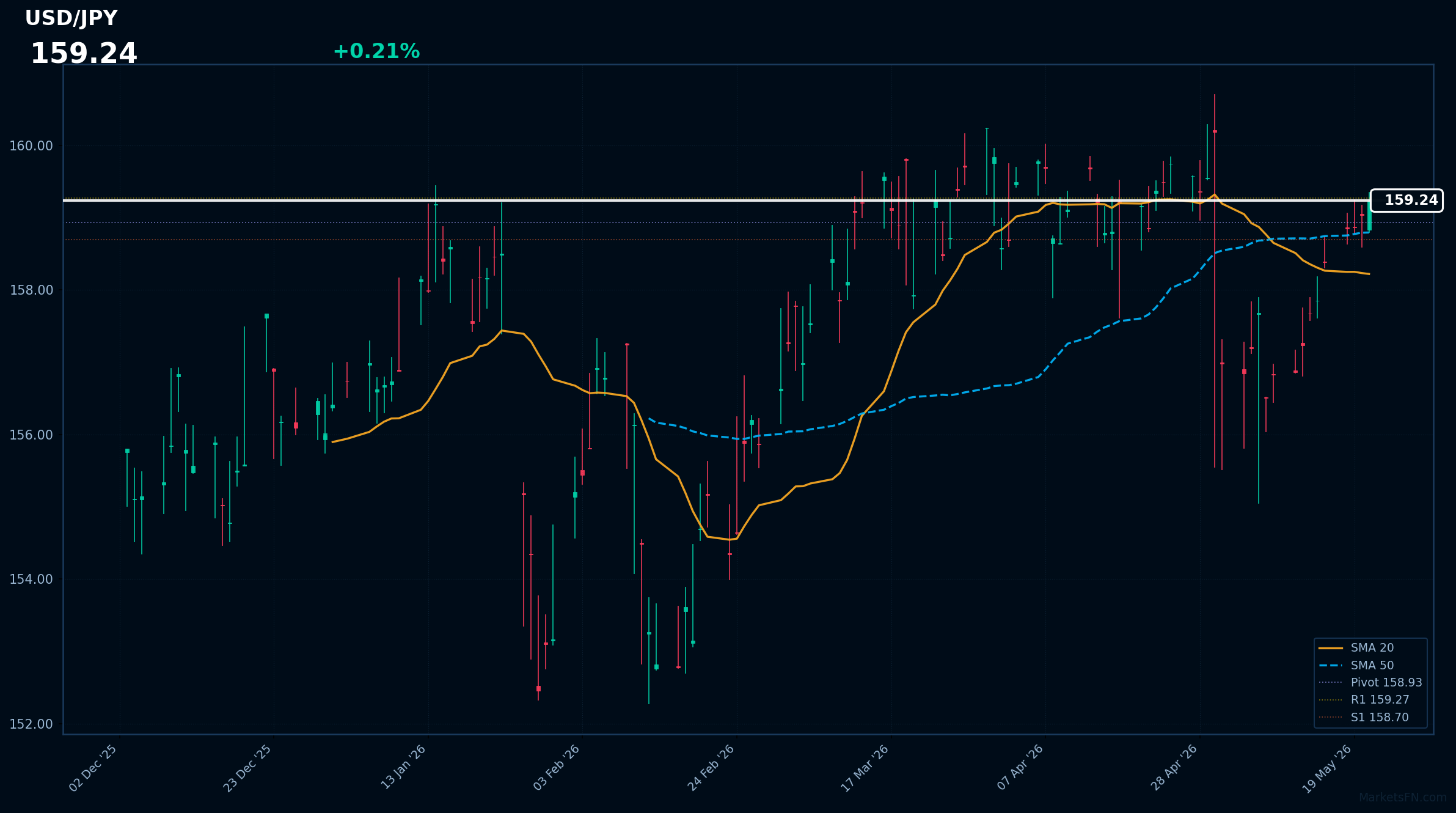Viewport: 1456px width, 813px height.
Task: Click the 03 Feb '26 date label
Action: tap(557, 768)
